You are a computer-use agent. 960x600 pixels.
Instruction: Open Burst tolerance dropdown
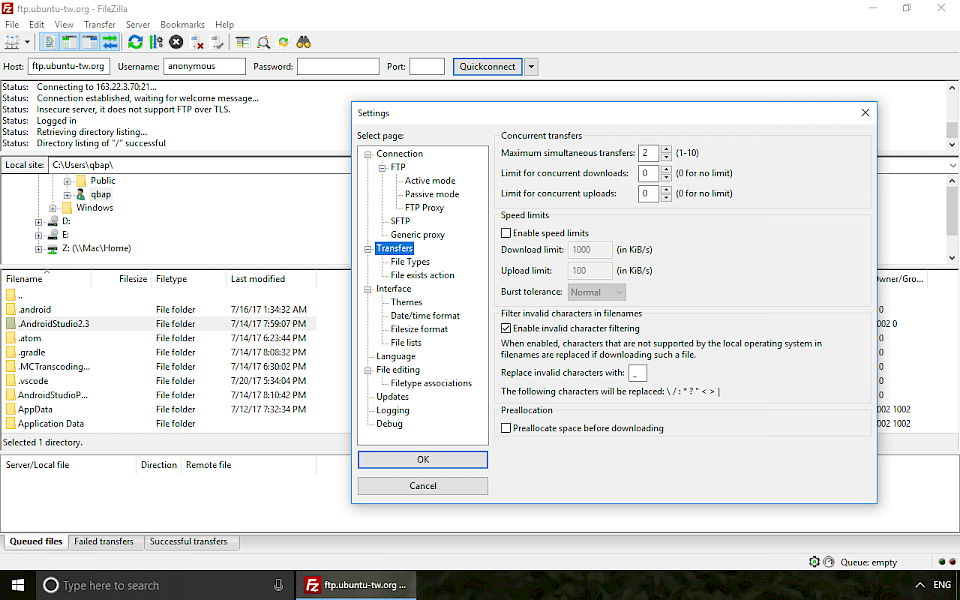pos(597,292)
